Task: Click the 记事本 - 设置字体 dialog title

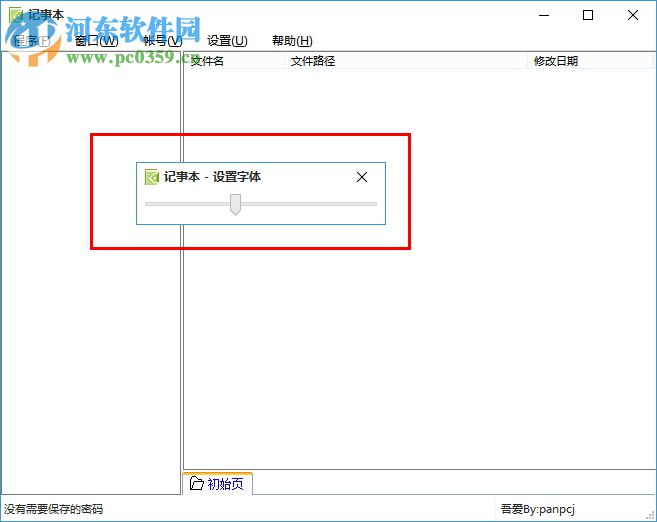Action: (x=212, y=177)
